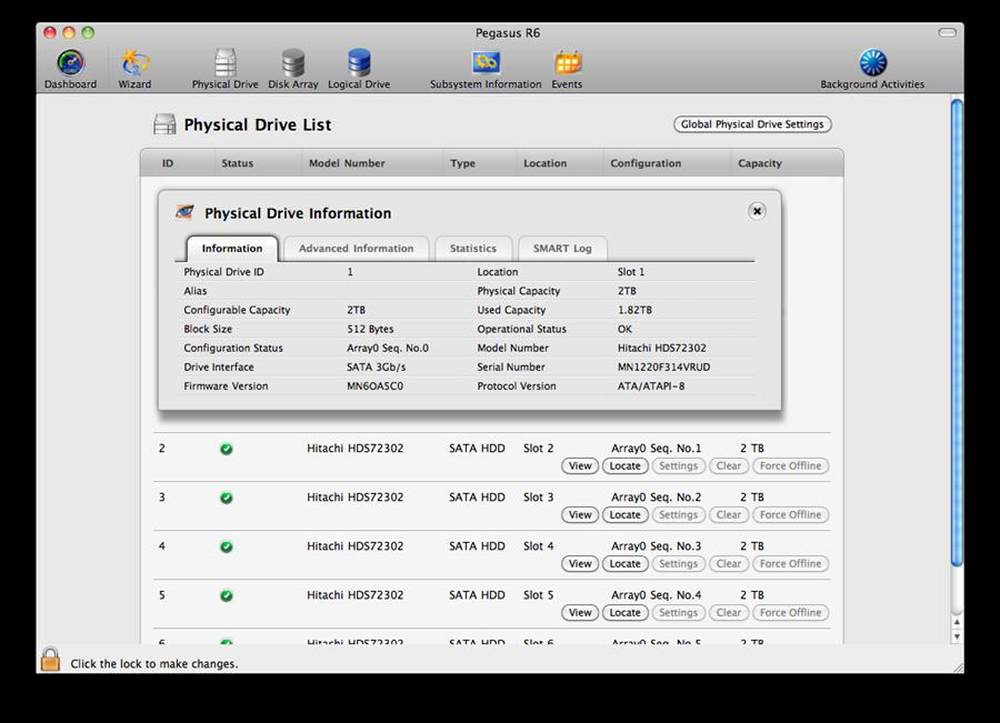The image size is (1000, 723).
Task: View details for drive in Slot 2
Action: click(580, 466)
